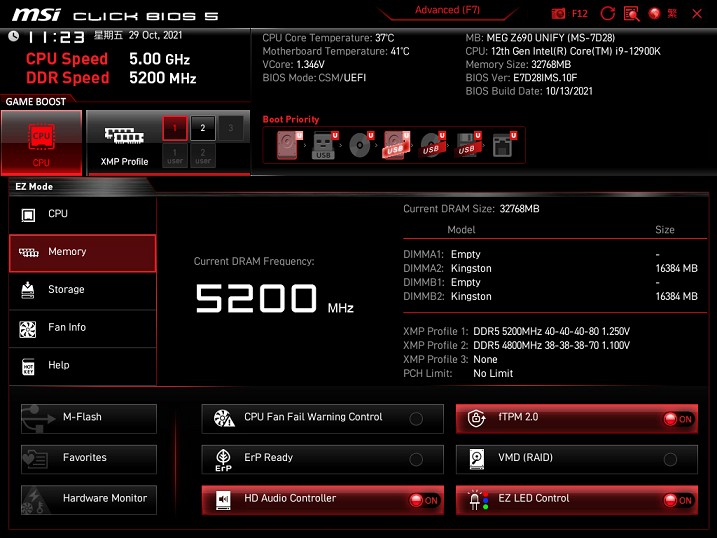
Task: Select the optical disc boot device icon
Action: 361,145
